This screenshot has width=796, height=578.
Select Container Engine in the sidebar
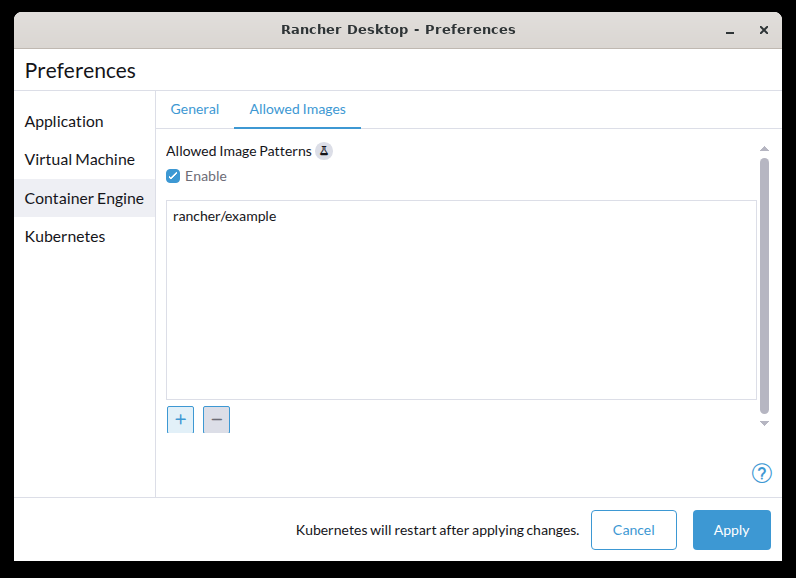coord(84,198)
